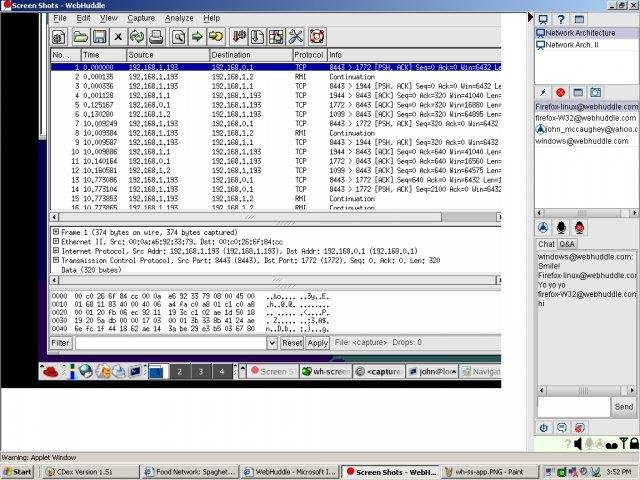640x480 pixels.
Task: Print packets with the printer icon
Action: (x=156, y=37)
